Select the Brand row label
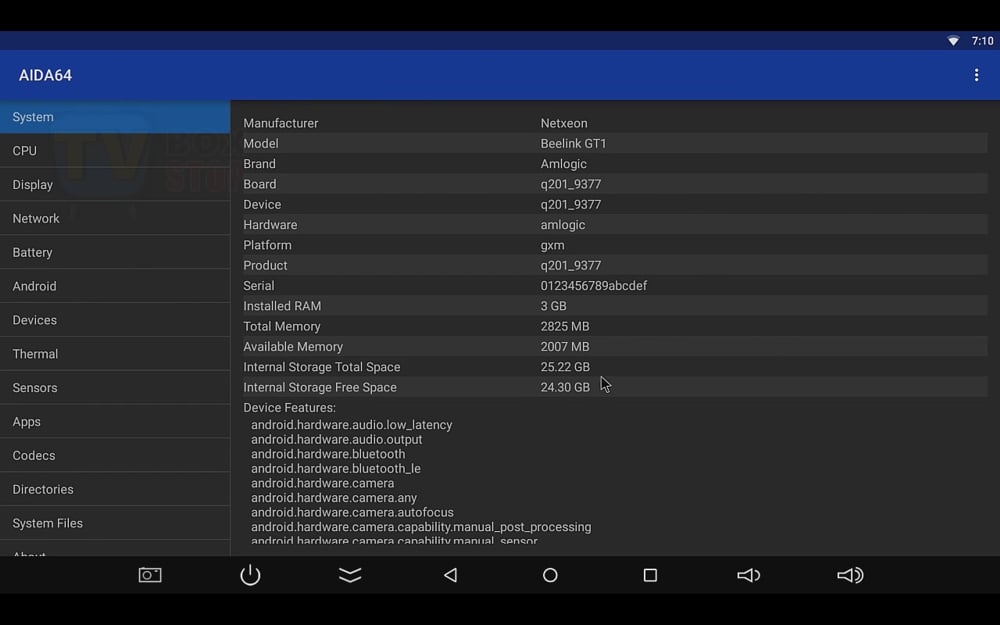Viewport: 1000px width, 625px height. (260, 164)
